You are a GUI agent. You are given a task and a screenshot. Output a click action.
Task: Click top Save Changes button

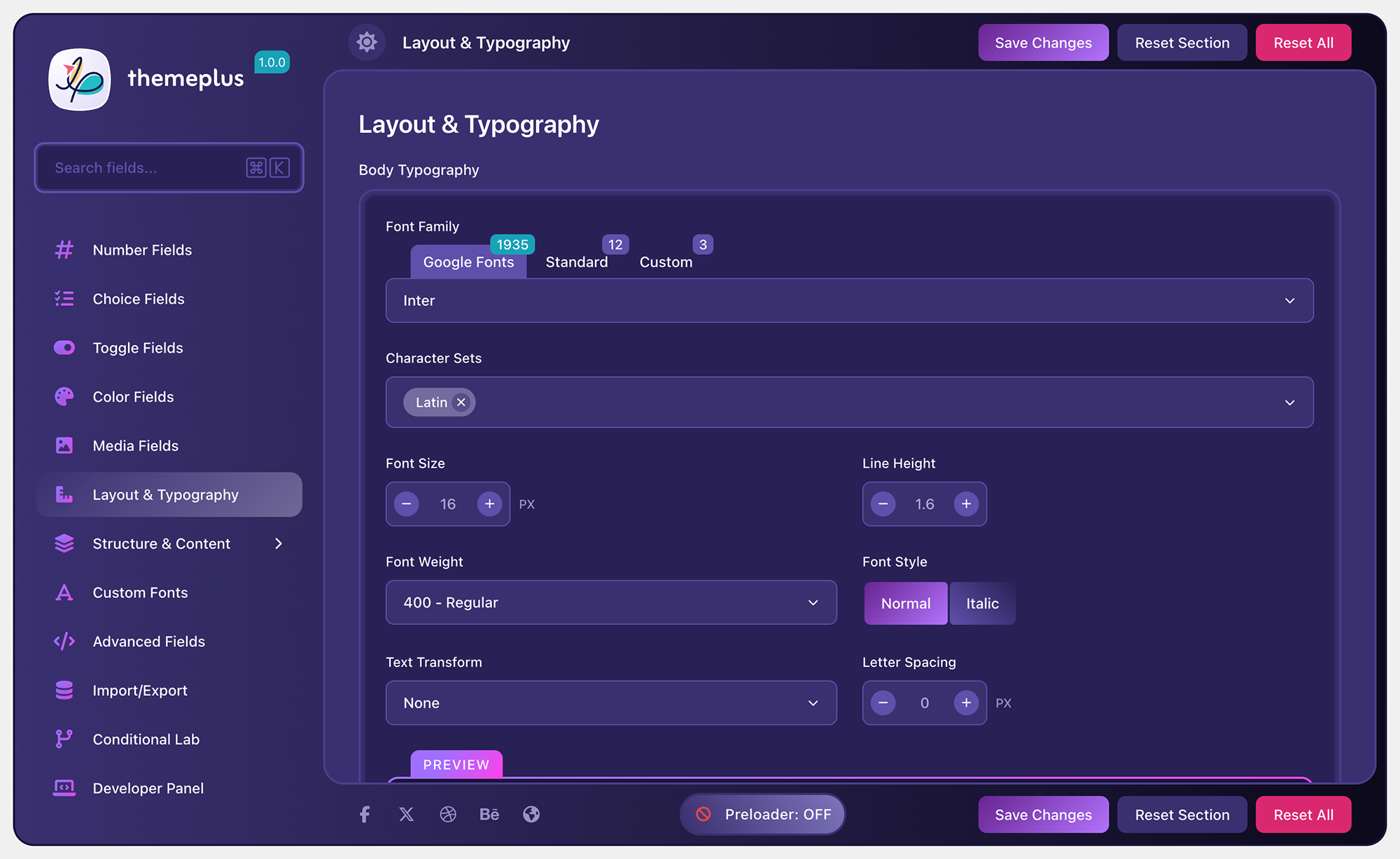coord(1043,43)
